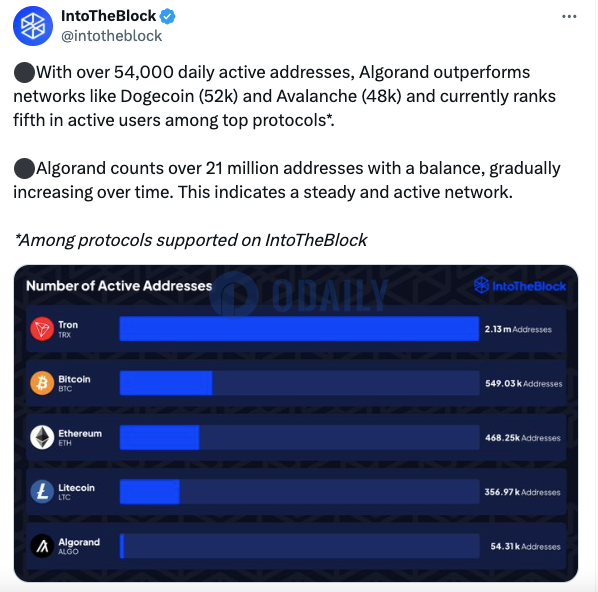Click the Tron active addresses bar
This screenshot has width=598, height=592.
point(299,328)
